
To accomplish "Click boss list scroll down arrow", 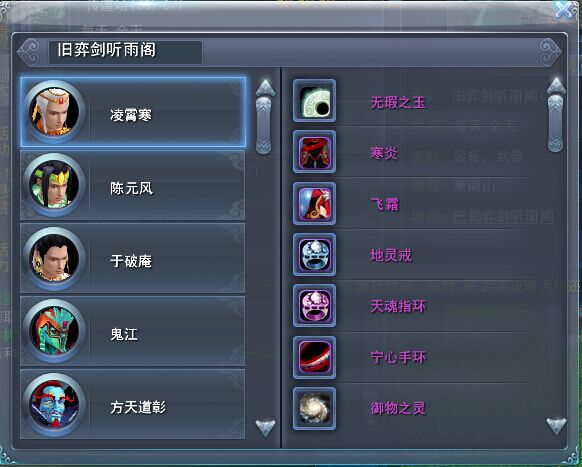I will pyautogui.click(x=265, y=427).
